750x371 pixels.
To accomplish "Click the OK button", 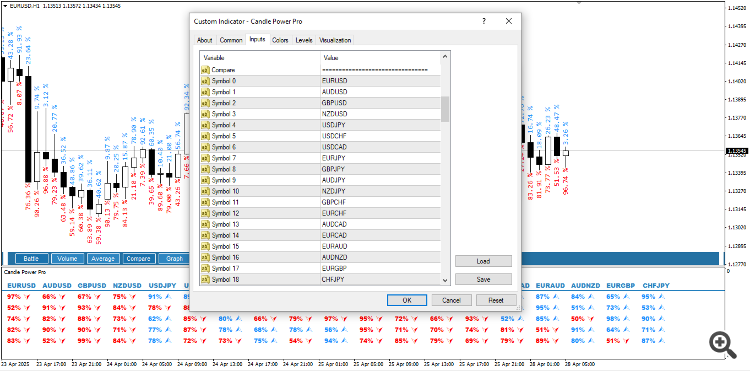I will pos(407,300).
